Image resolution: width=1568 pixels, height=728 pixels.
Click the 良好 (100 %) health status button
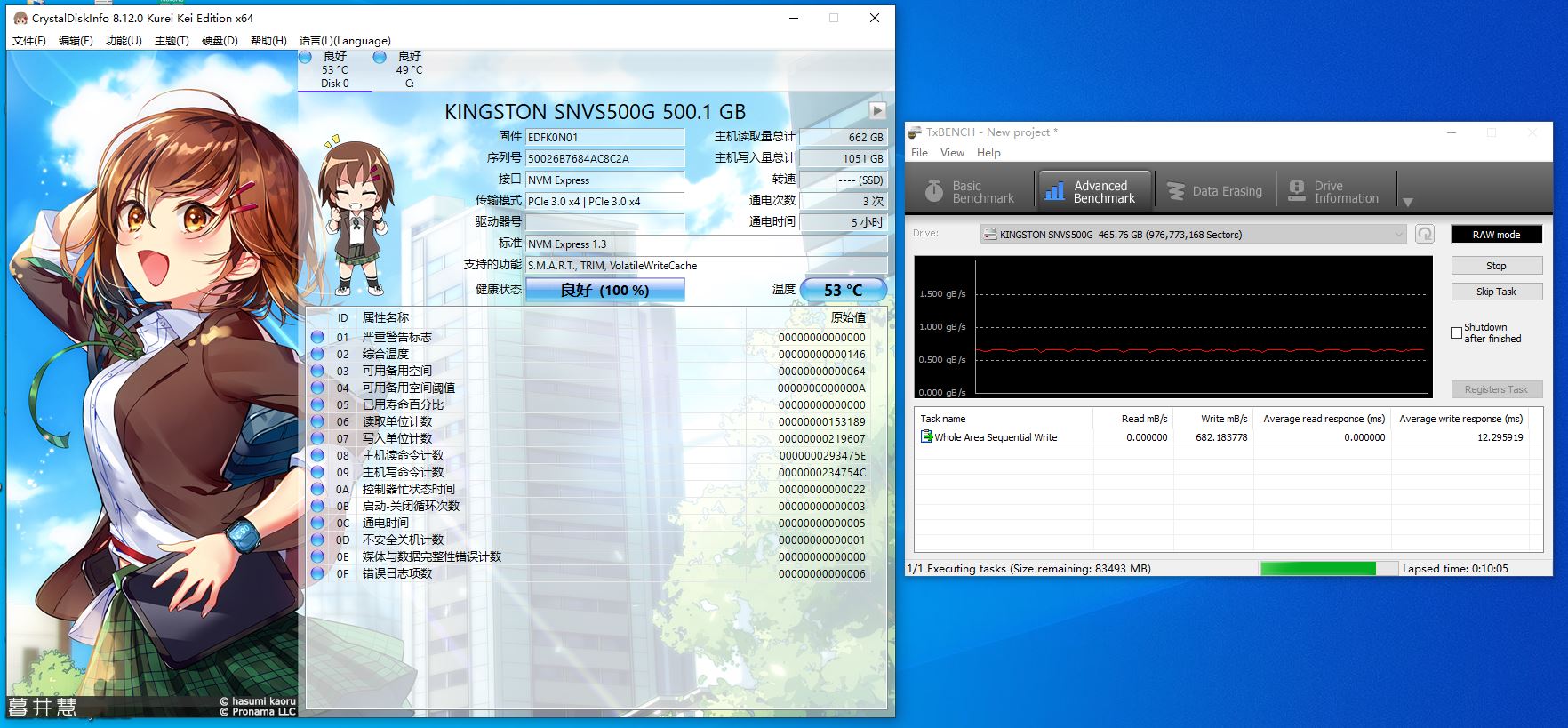(604, 290)
